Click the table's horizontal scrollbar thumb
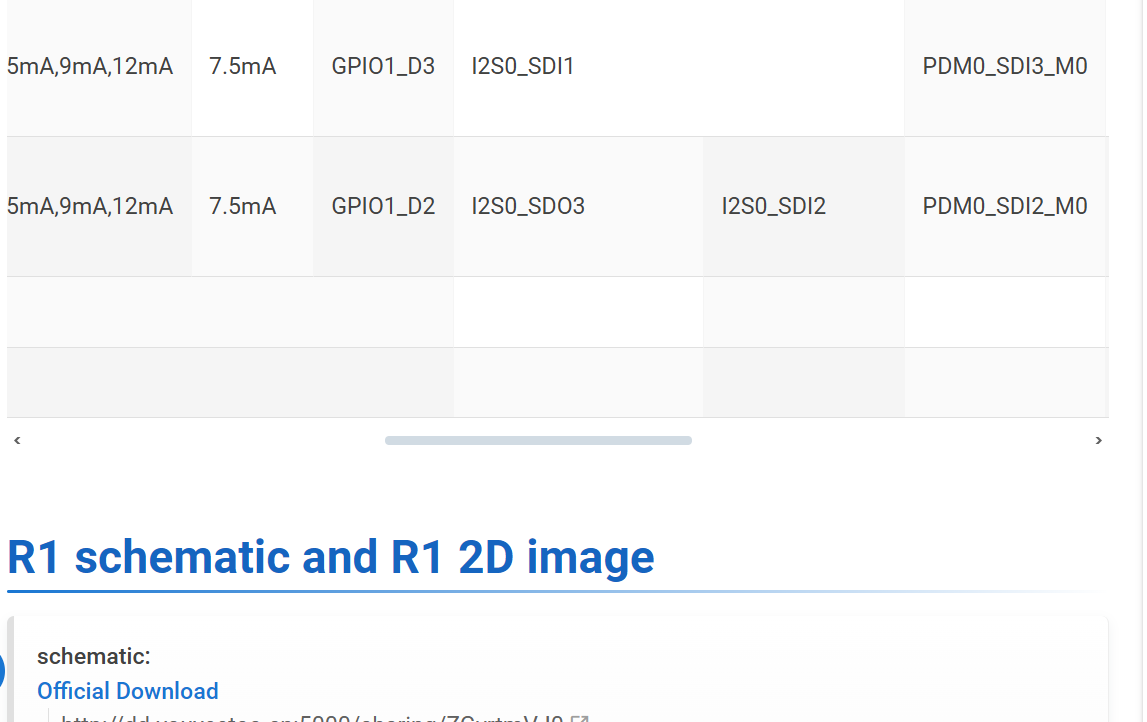 click(x=538, y=440)
